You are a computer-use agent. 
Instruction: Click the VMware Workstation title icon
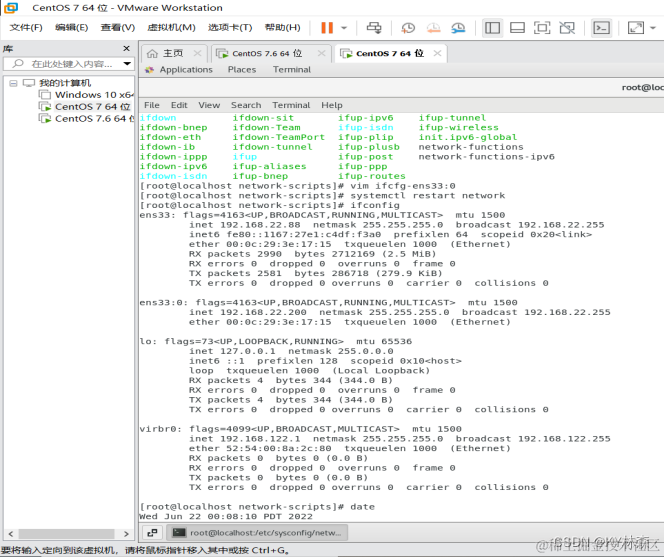tap(11, 8)
